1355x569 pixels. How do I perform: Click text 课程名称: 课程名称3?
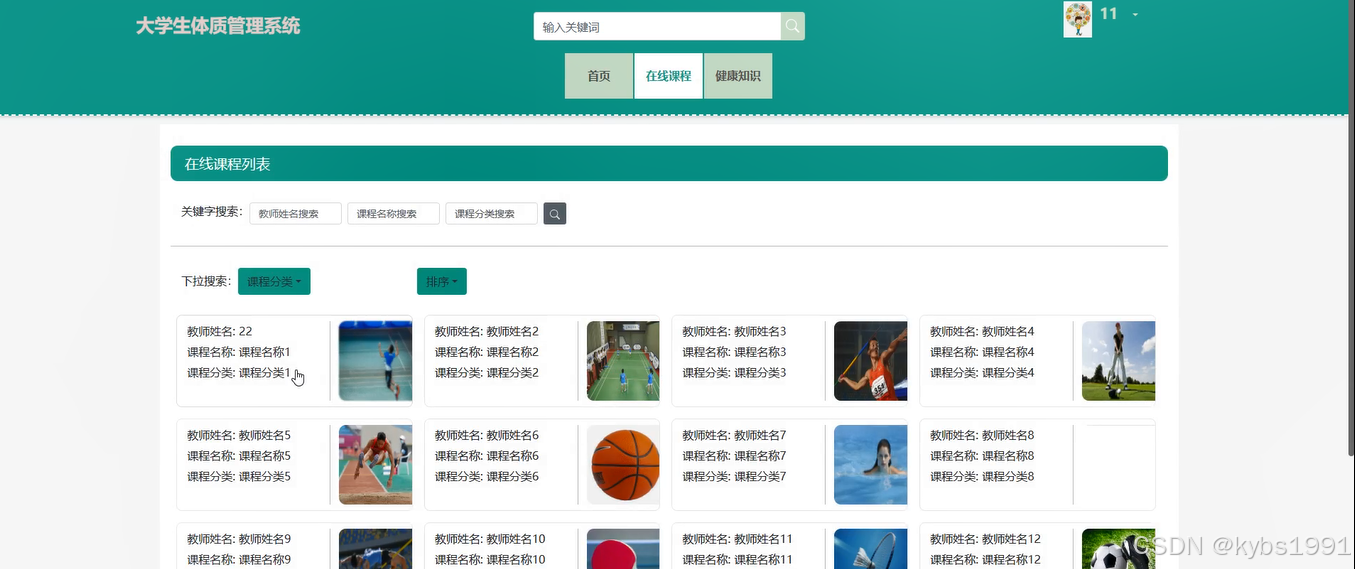pos(735,352)
